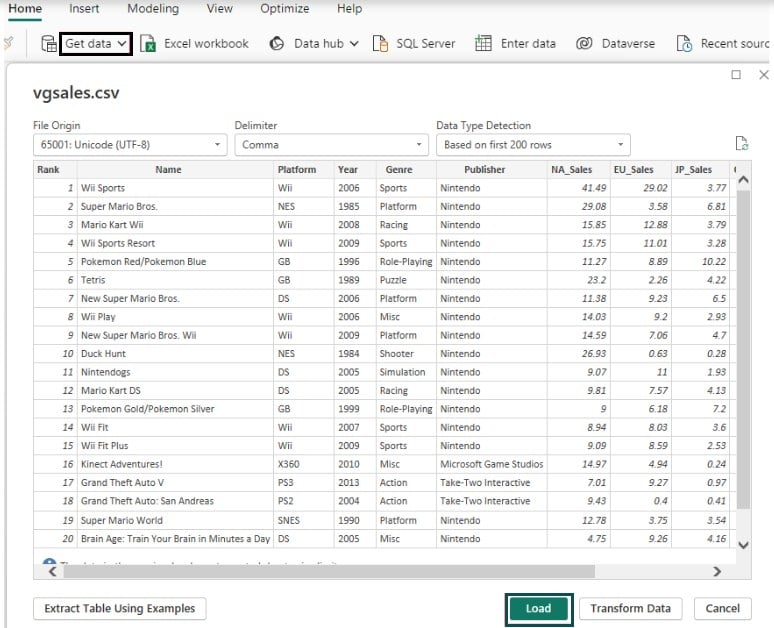This screenshot has height=628, width=774.
Task: Click the preview scroll up arrow
Action: coord(743,180)
